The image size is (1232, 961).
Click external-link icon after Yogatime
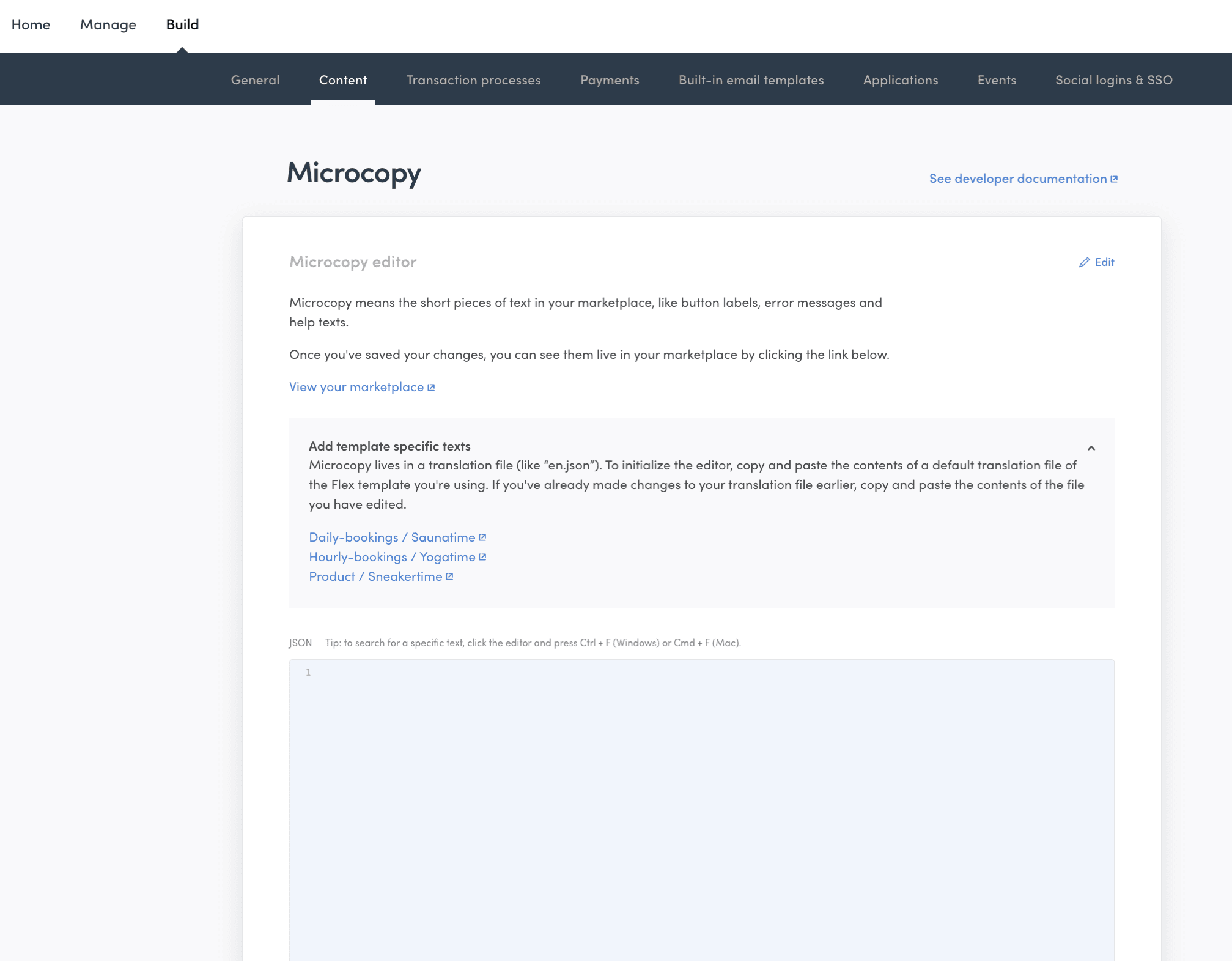482,557
